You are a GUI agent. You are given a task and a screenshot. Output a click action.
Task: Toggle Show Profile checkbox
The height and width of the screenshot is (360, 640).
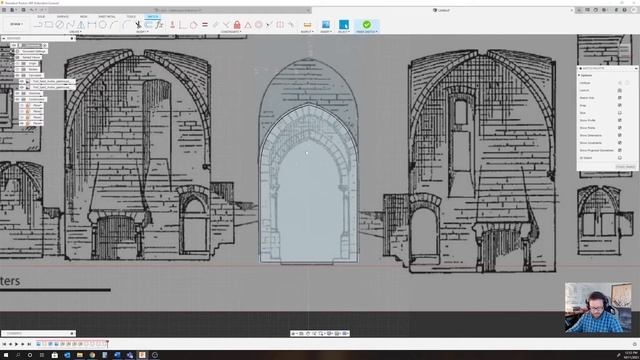click(620, 120)
